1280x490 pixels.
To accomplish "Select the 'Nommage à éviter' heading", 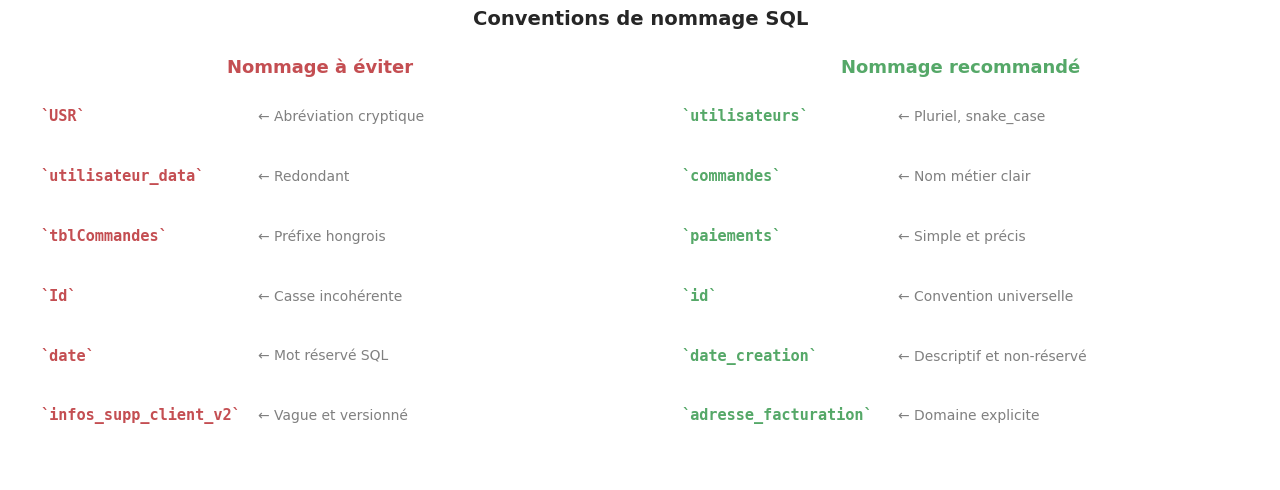I will point(320,68).
